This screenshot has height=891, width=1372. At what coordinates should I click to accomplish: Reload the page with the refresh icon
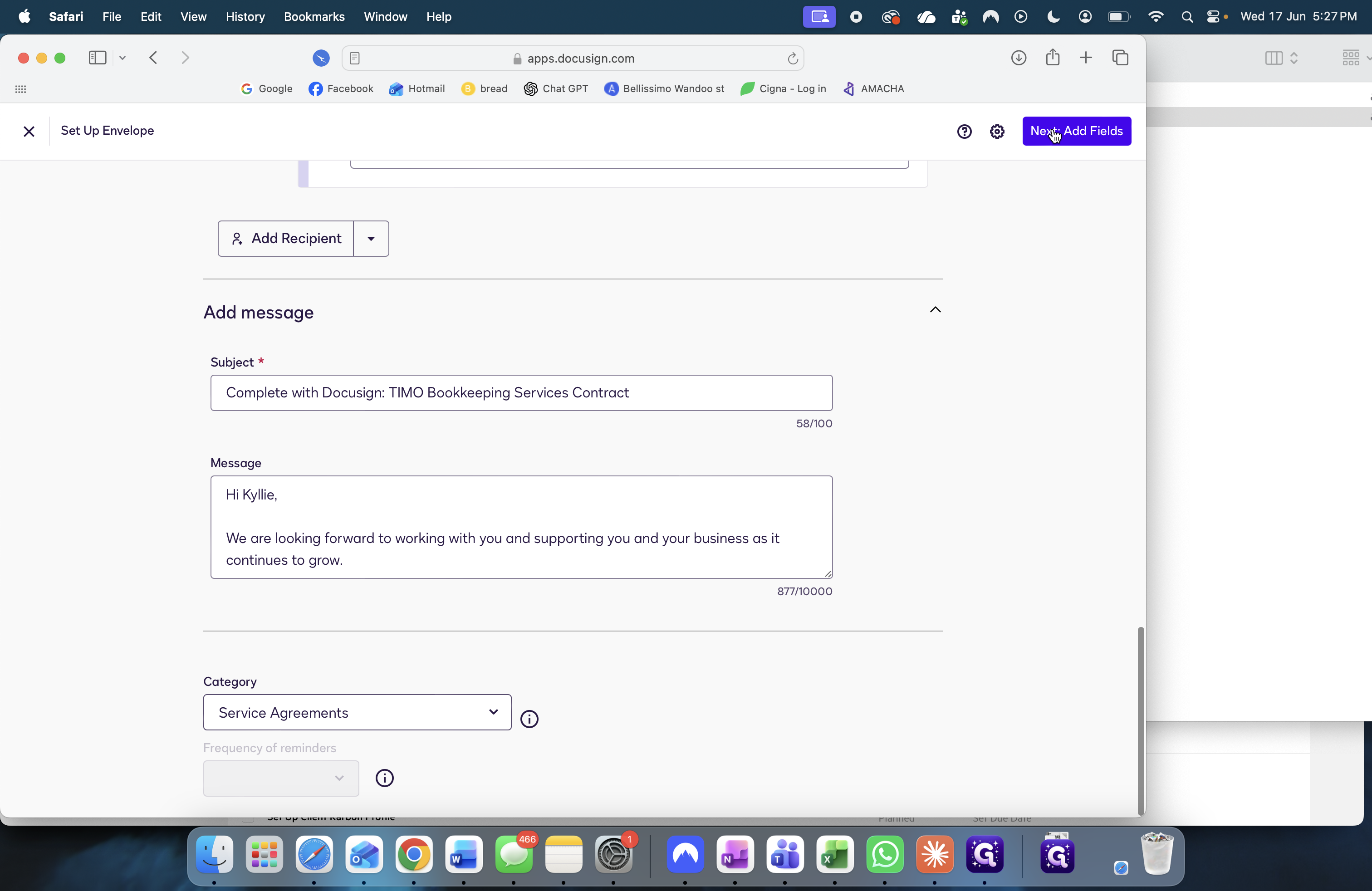tap(793, 58)
